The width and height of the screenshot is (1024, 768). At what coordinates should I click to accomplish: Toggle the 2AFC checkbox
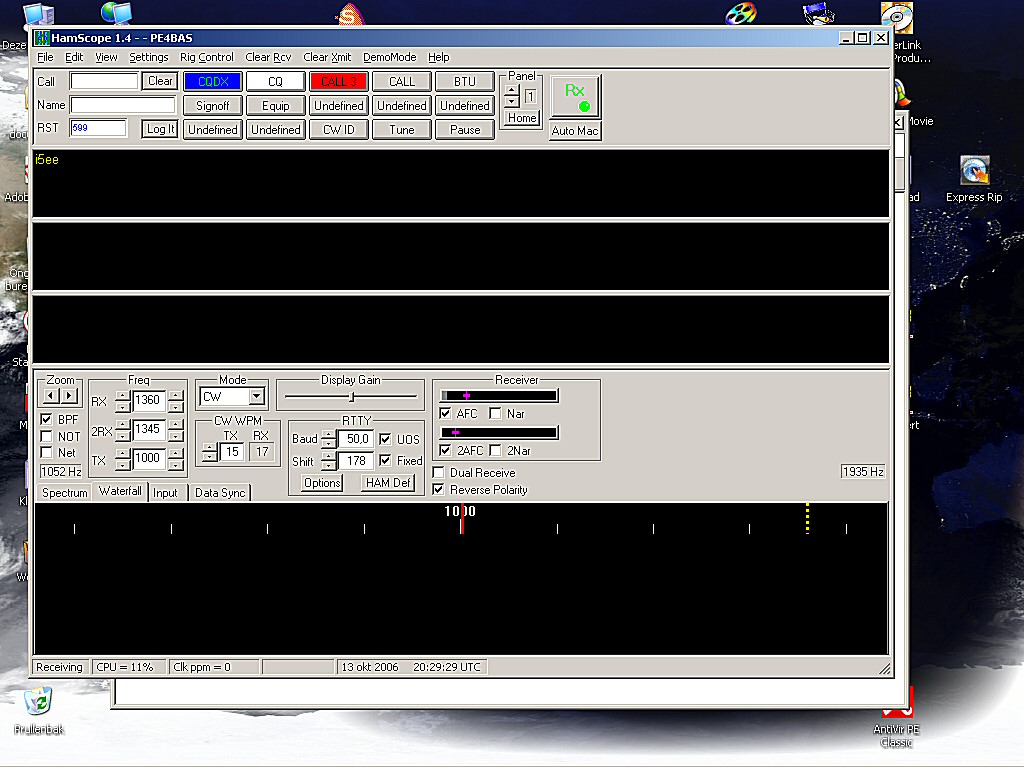tap(445, 450)
